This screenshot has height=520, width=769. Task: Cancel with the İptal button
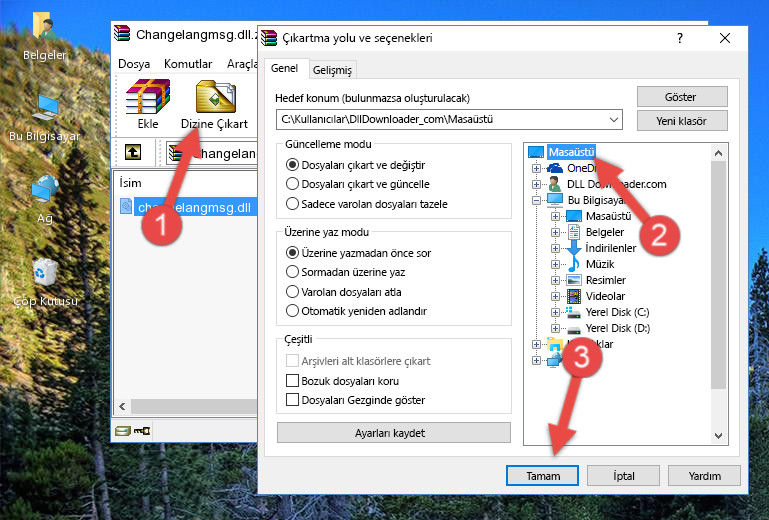[623, 476]
